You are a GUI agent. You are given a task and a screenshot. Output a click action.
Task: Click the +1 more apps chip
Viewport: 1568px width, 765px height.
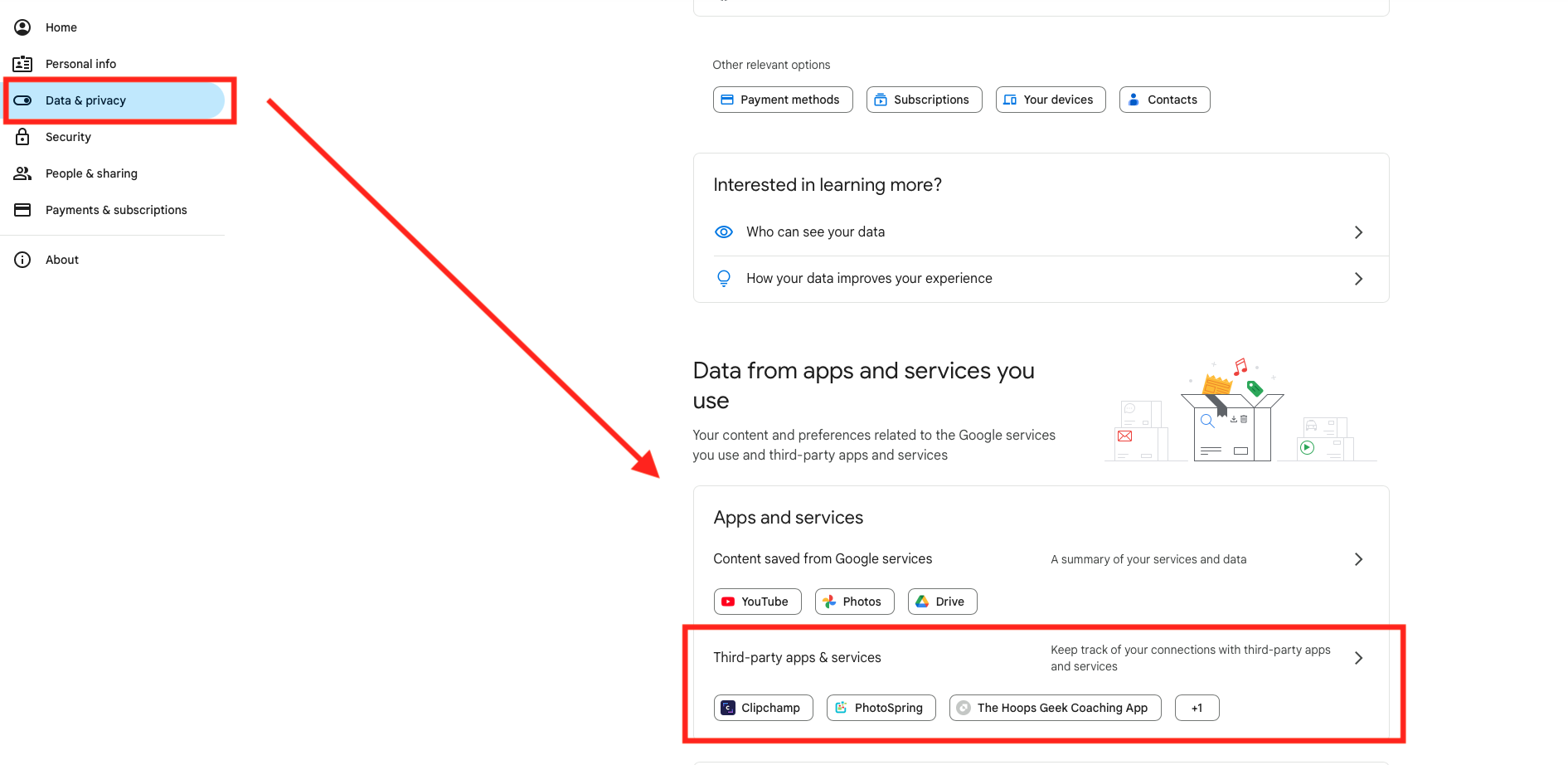pos(1197,708)
